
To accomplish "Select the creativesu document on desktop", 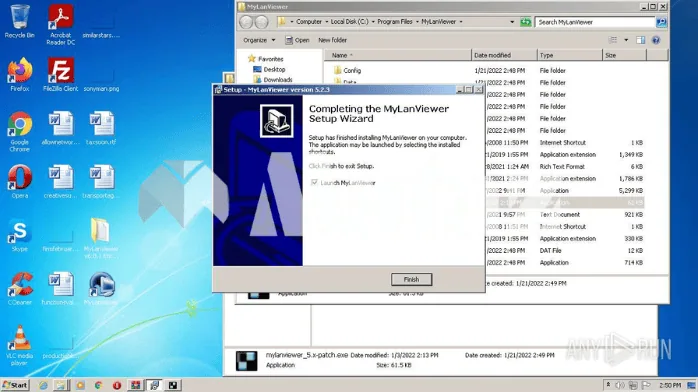I will 61,182.
